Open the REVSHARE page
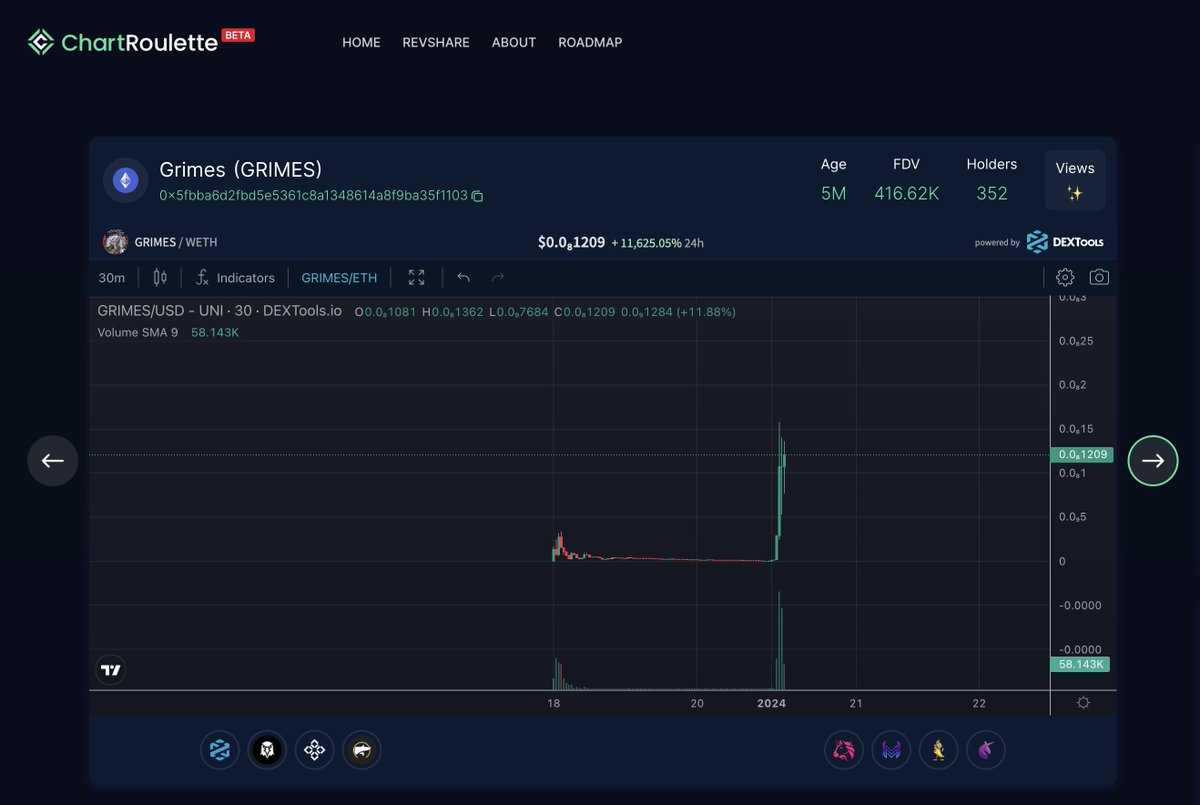Image resolution: width=1200 pixels, height=805 pixels. pos(436,42)
